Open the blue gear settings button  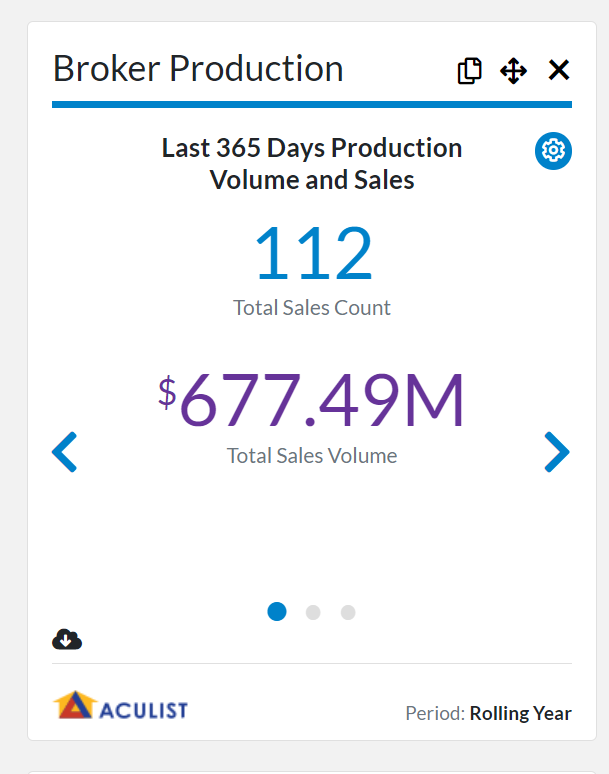(553, 151)
